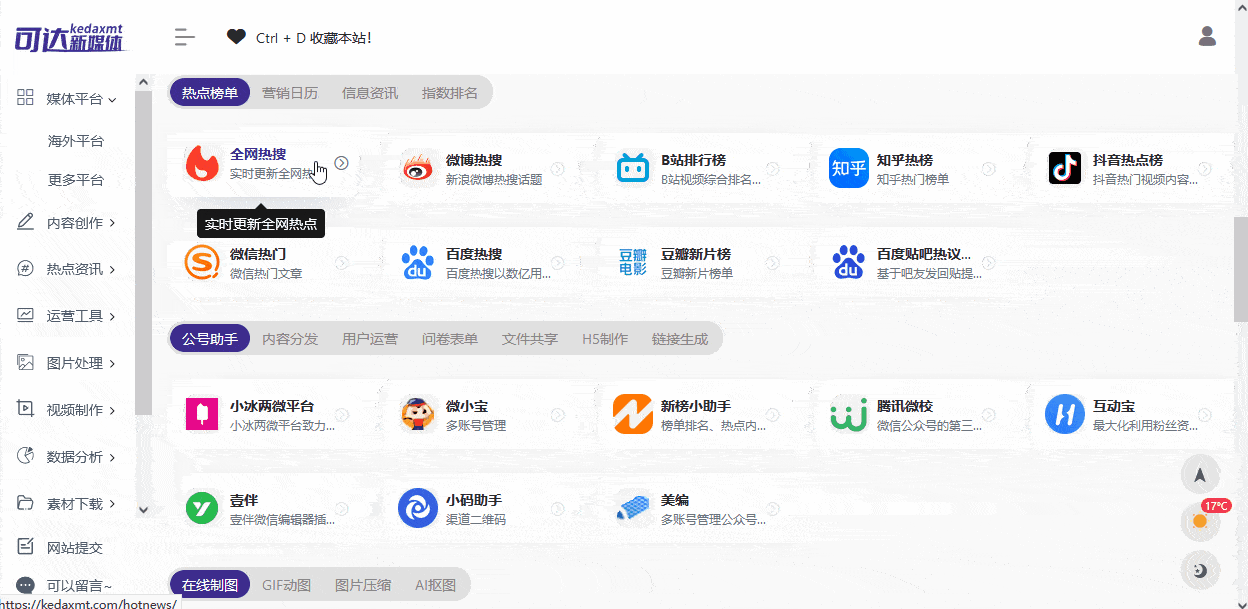
Task: Expand the 素材下载 sidebar menu
Action: pos(66,504)
